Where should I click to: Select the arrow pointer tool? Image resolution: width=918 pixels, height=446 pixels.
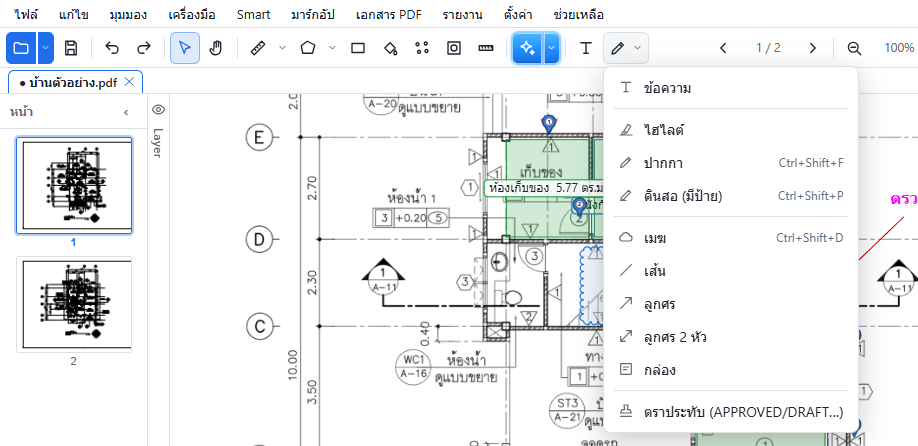coord(185,48)
